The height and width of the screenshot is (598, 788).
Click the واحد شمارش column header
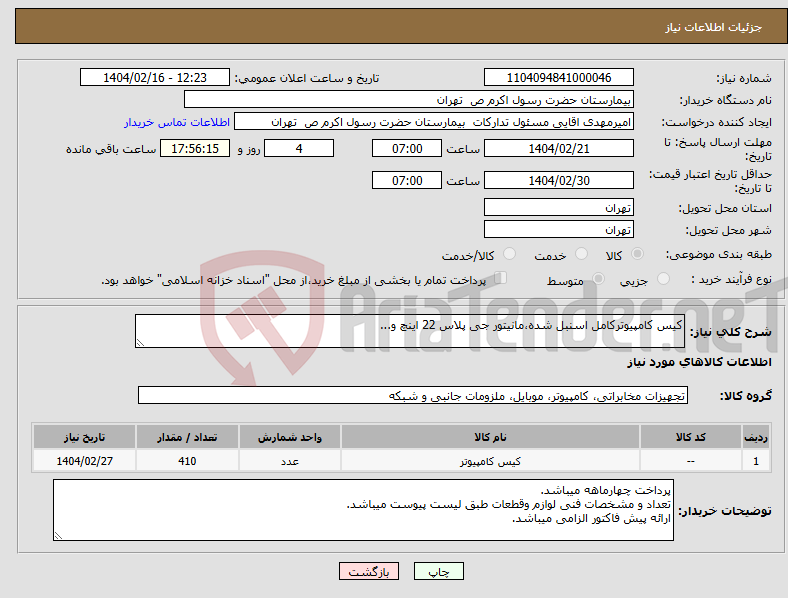290,437
